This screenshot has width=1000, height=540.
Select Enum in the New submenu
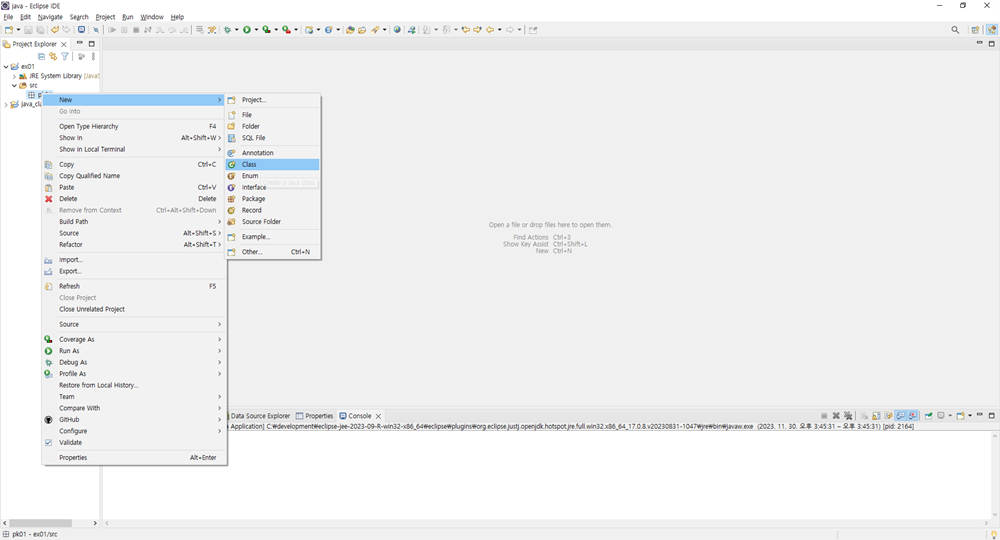pos(273,176)
